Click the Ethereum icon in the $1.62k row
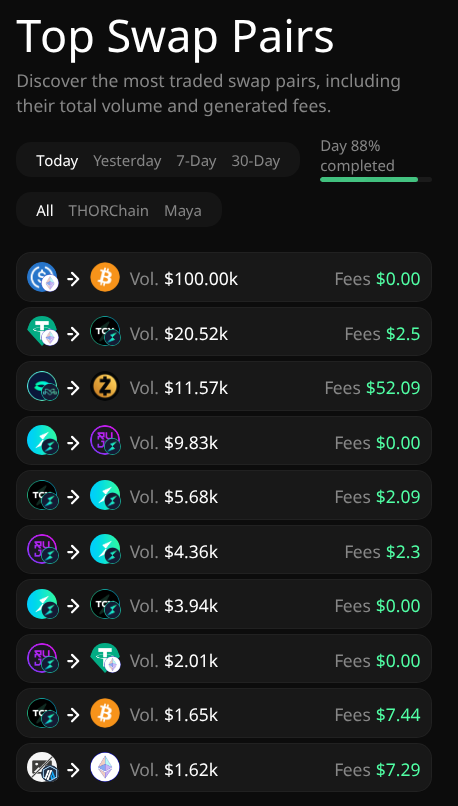 (x=105, y=768)
